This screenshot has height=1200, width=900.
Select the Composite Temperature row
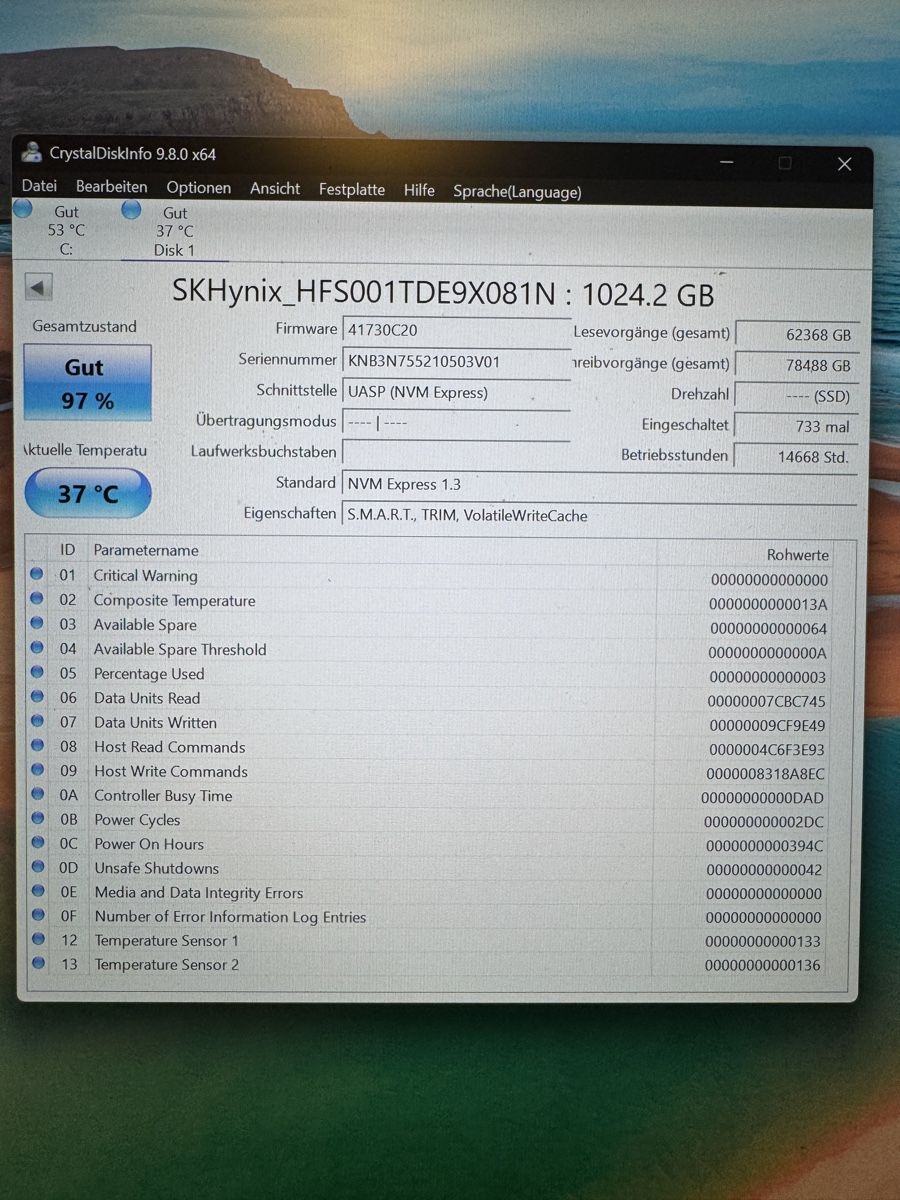pos(430,602)
